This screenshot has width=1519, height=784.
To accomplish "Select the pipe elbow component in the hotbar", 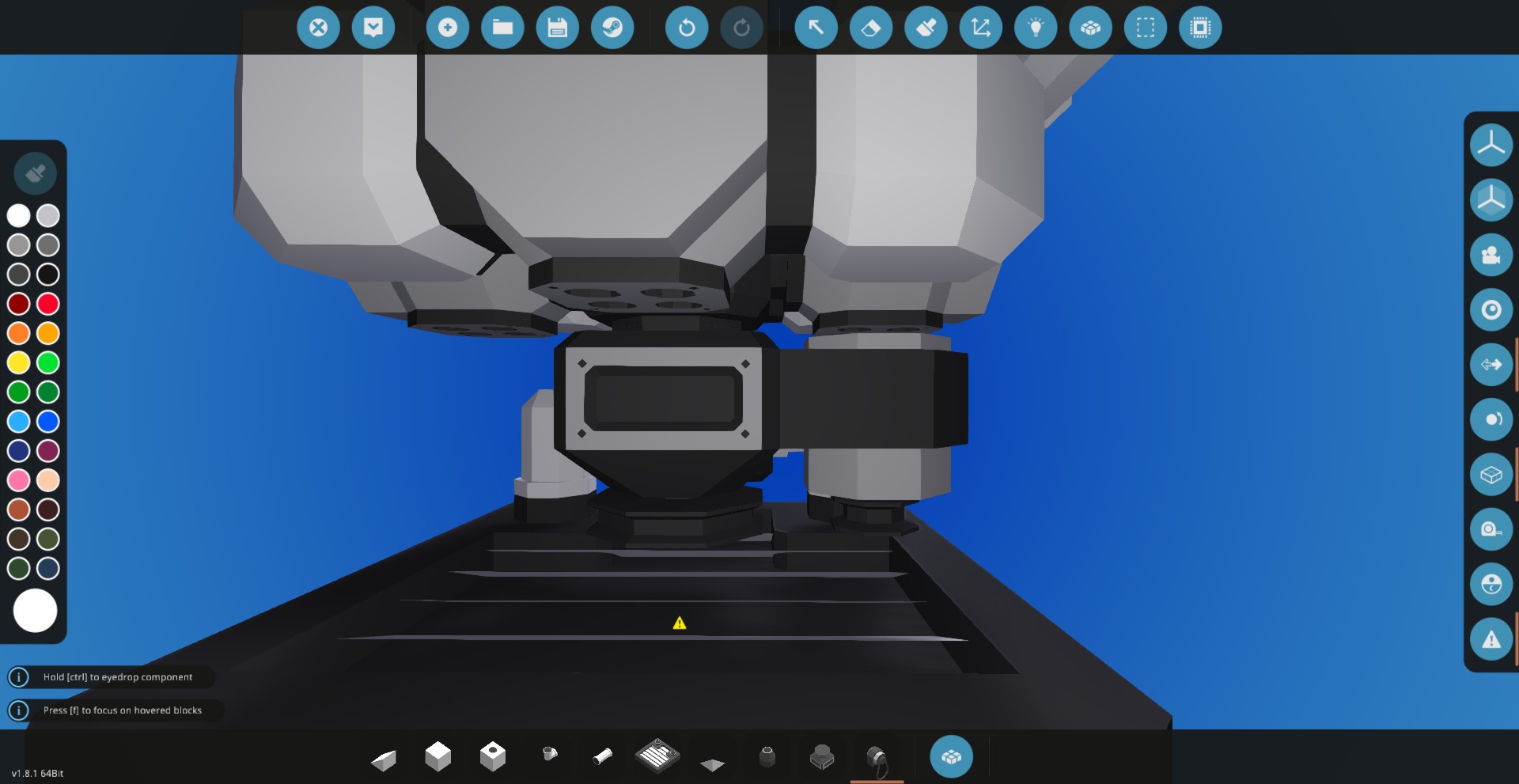I will click(550, 754).
